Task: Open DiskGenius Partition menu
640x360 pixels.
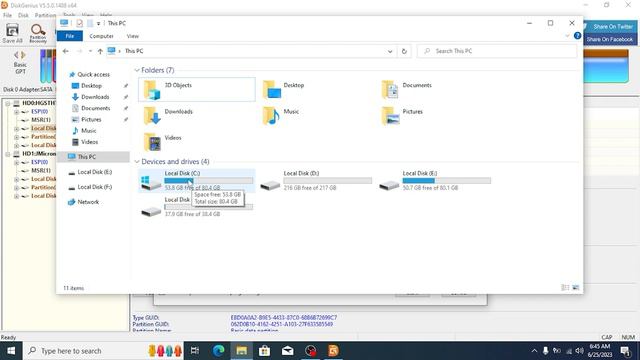Action: [45, 15]
